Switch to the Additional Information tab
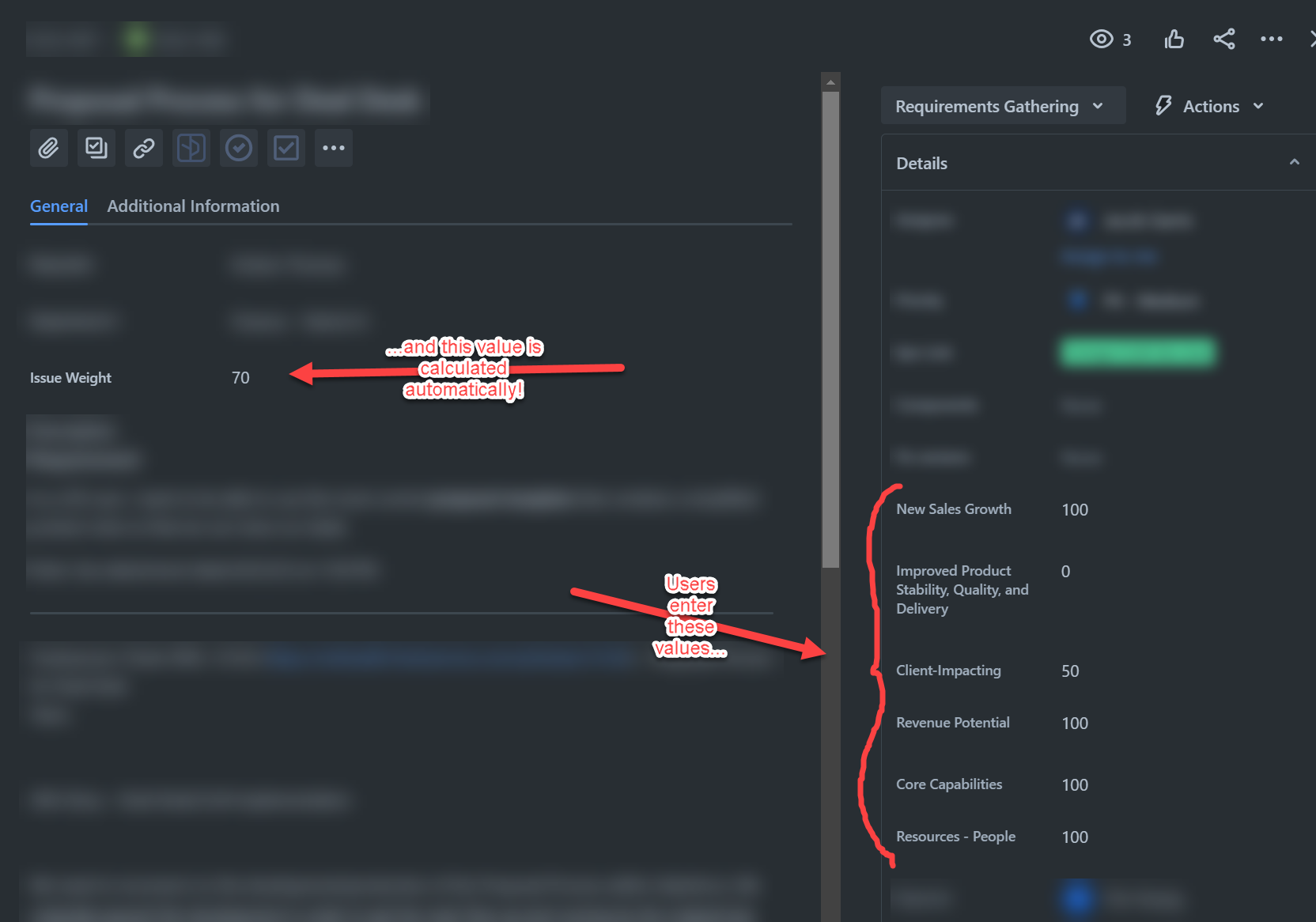 tap(193, 206)
